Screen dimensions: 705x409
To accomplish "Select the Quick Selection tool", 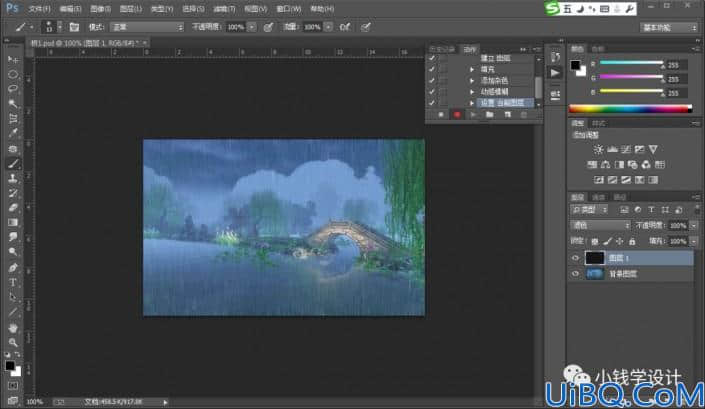I will click(13, 104).
